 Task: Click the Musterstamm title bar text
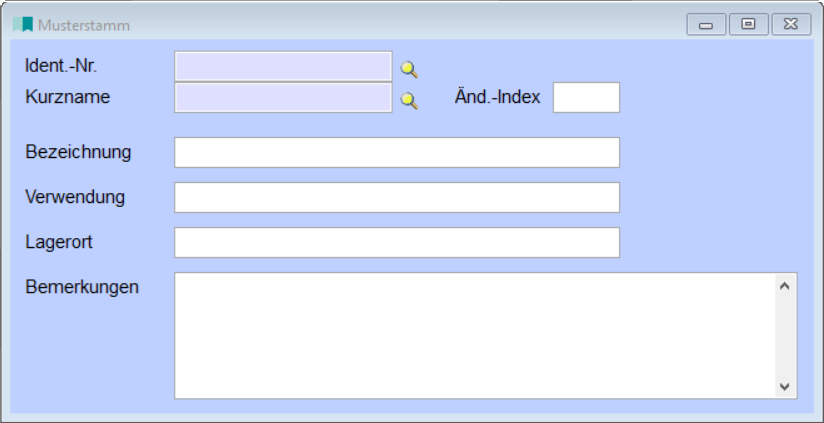point(84,24)
